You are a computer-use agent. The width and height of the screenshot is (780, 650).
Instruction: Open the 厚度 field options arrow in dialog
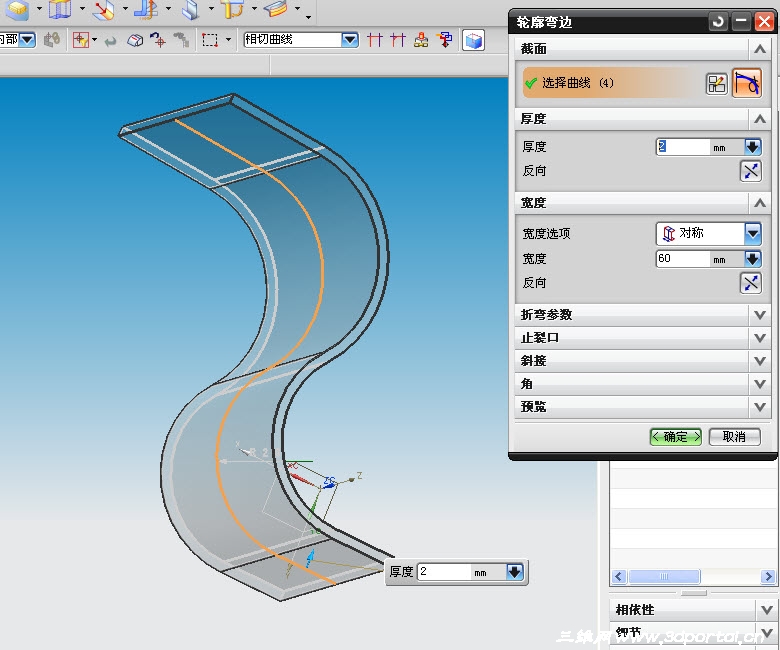(x=753, y=147)
